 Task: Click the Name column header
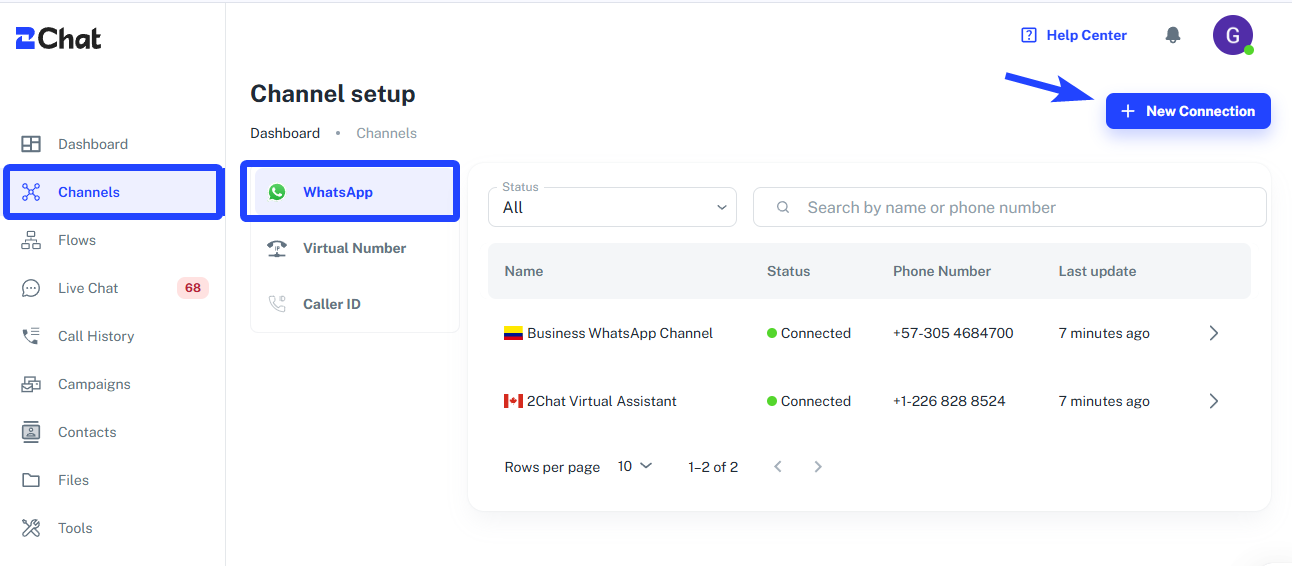[x=524, y=271]
